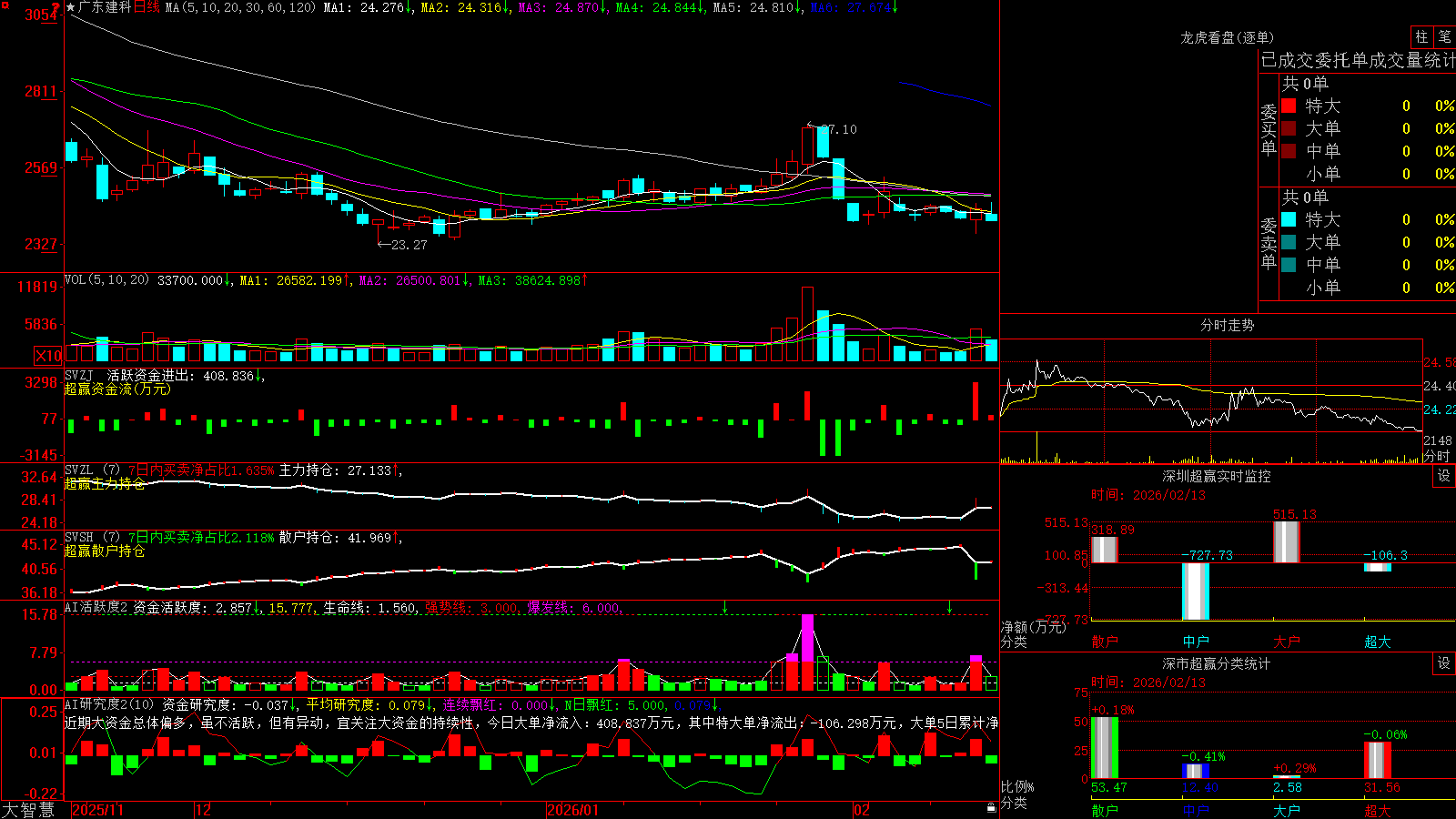Click the red question mark help icon
Image resolution: width=1456 pixels, height=819 pixels.
(56, 8)
